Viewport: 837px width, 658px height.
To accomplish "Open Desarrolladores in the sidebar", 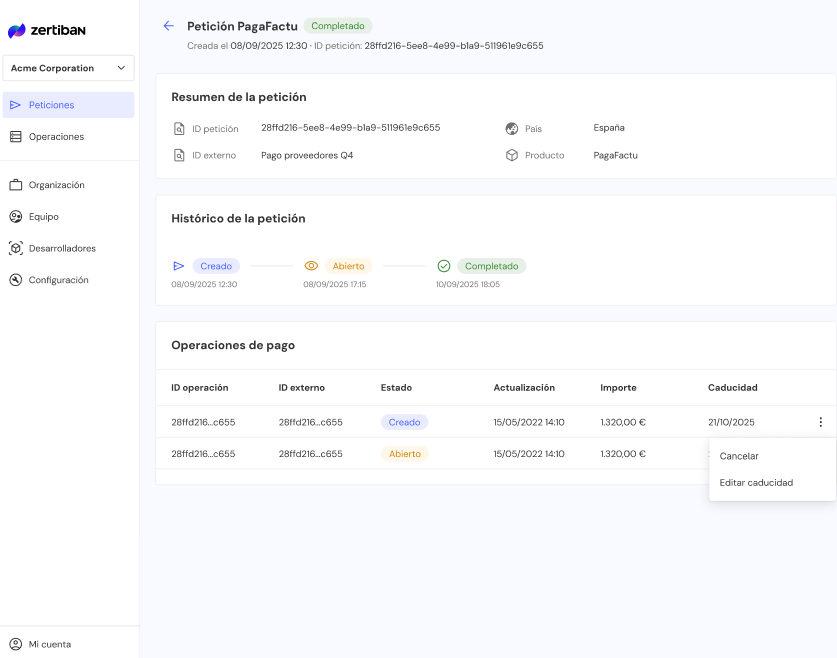I will (62, 248).
